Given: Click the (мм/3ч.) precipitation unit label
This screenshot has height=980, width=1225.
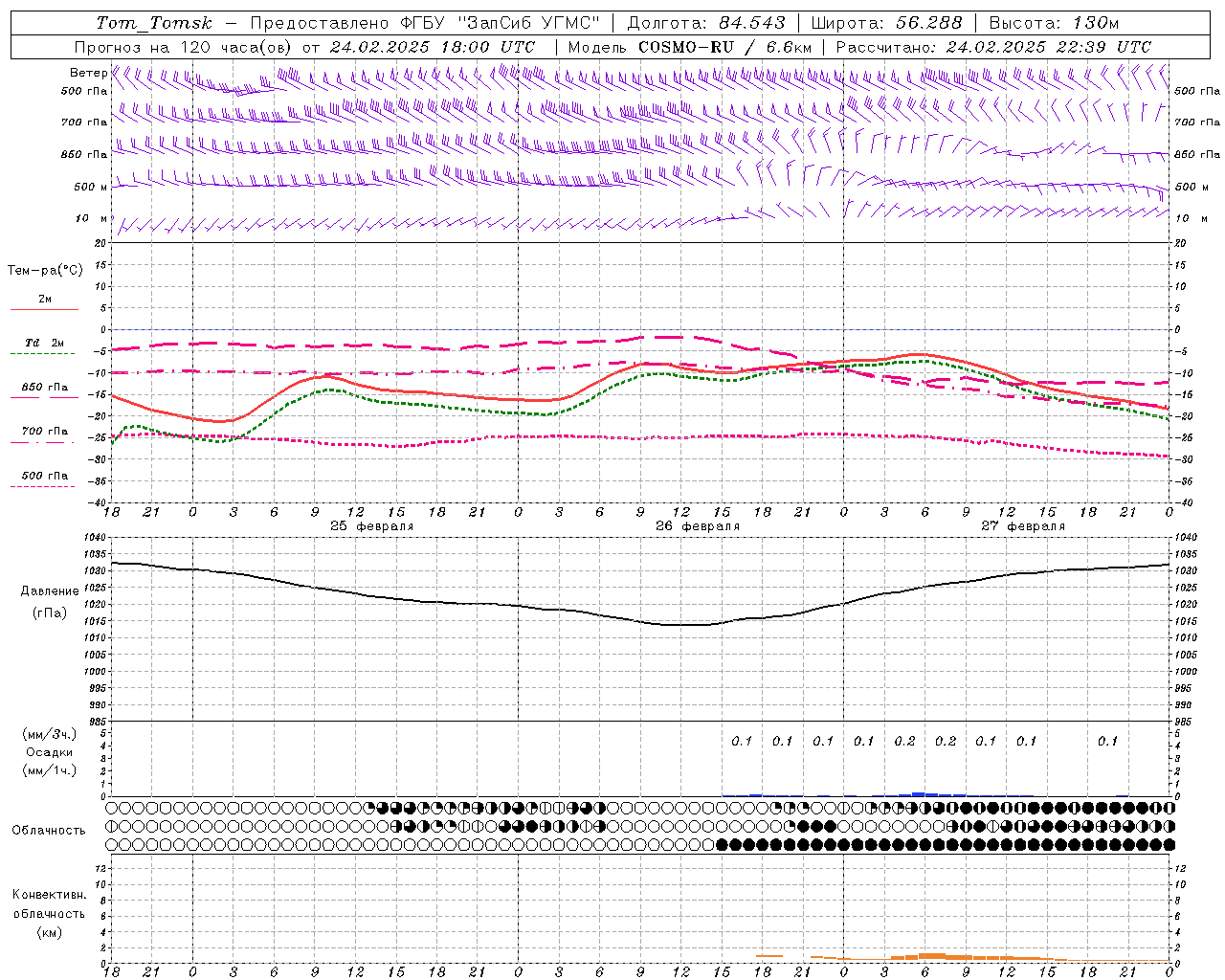Looking at the screenshot, I should (x=49, y=734).
